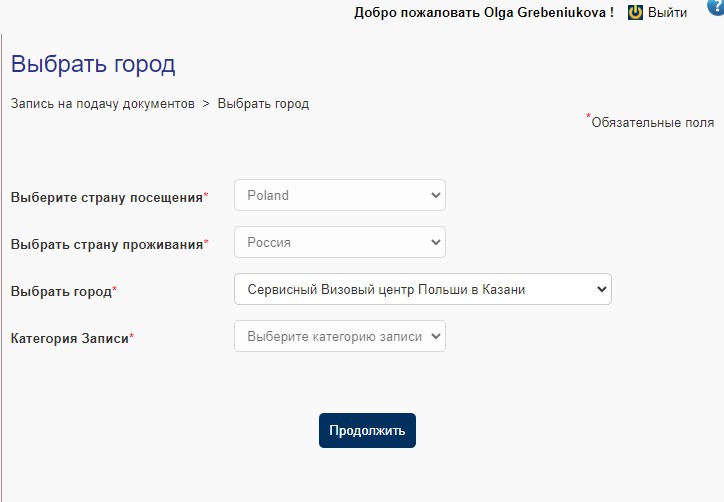Click the chevron arrow in the Россия field
Viewport: 724px width, 502px height.
click(435, 242)
